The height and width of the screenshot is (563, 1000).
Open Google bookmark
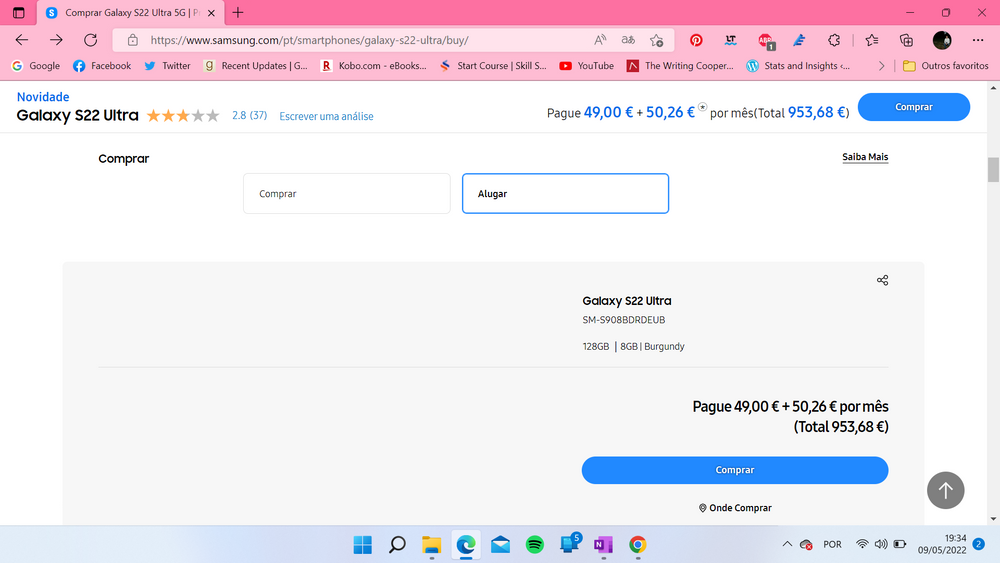[36, 66]
